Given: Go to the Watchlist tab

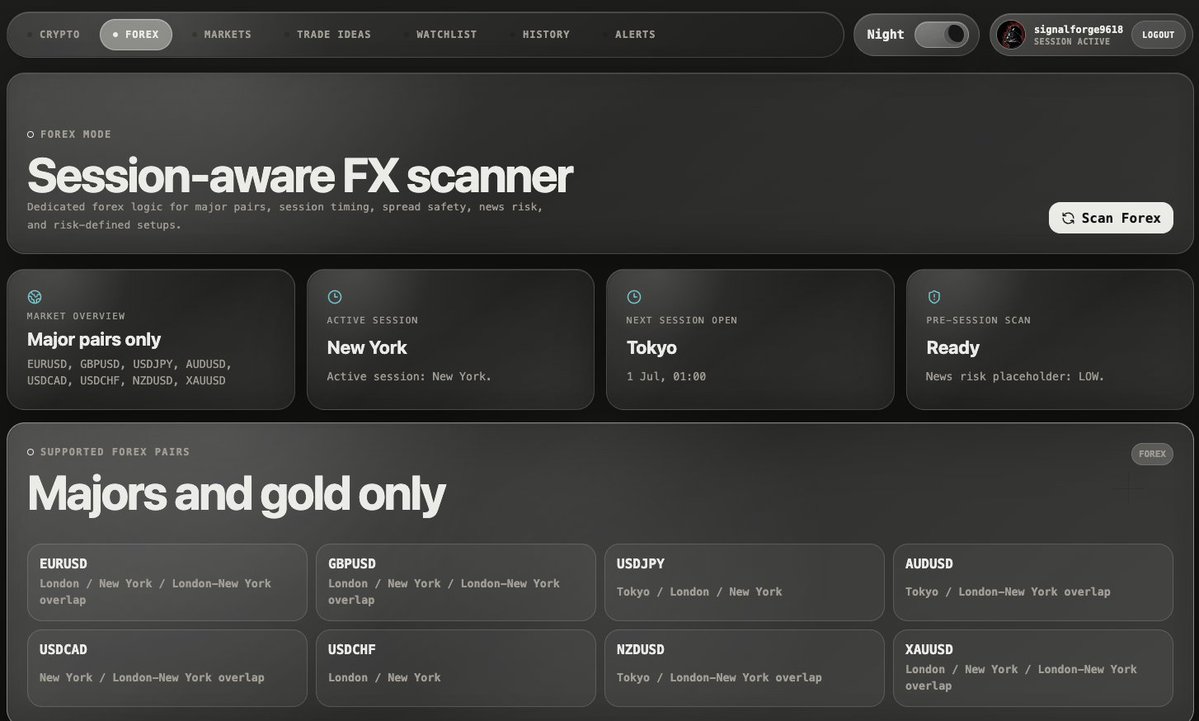Looking at the screenshot, I should 440,34.
